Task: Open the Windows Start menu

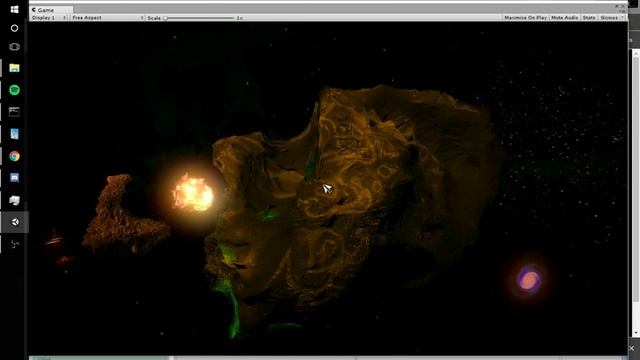Action: pyautogui.click(x=14, y=9)
